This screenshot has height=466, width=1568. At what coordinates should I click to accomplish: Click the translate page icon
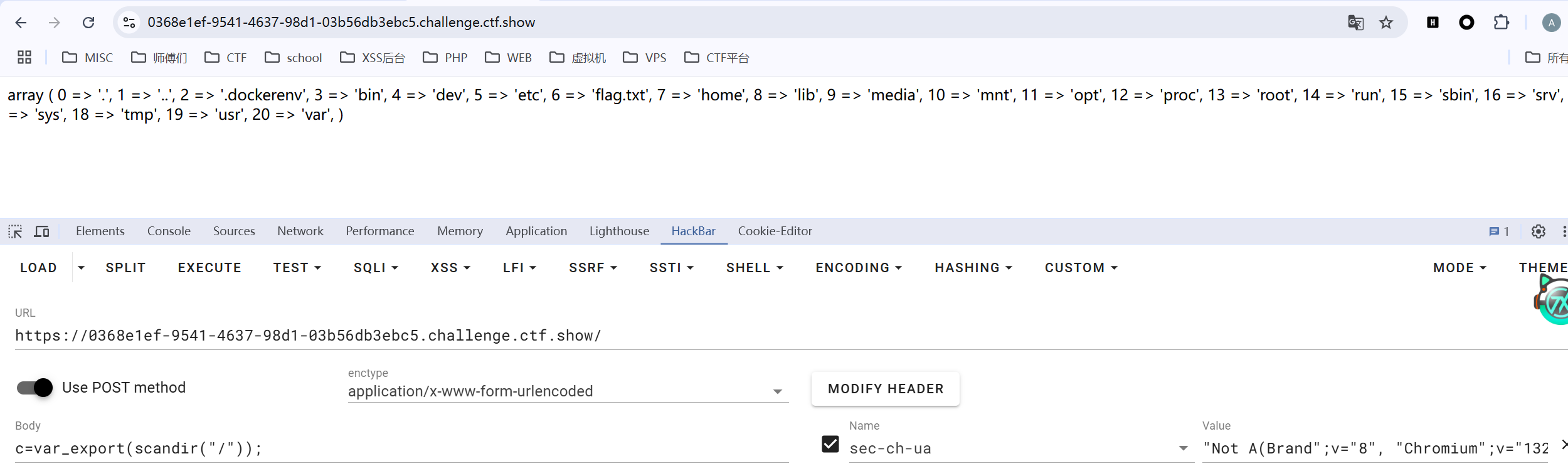[1355, 23]
